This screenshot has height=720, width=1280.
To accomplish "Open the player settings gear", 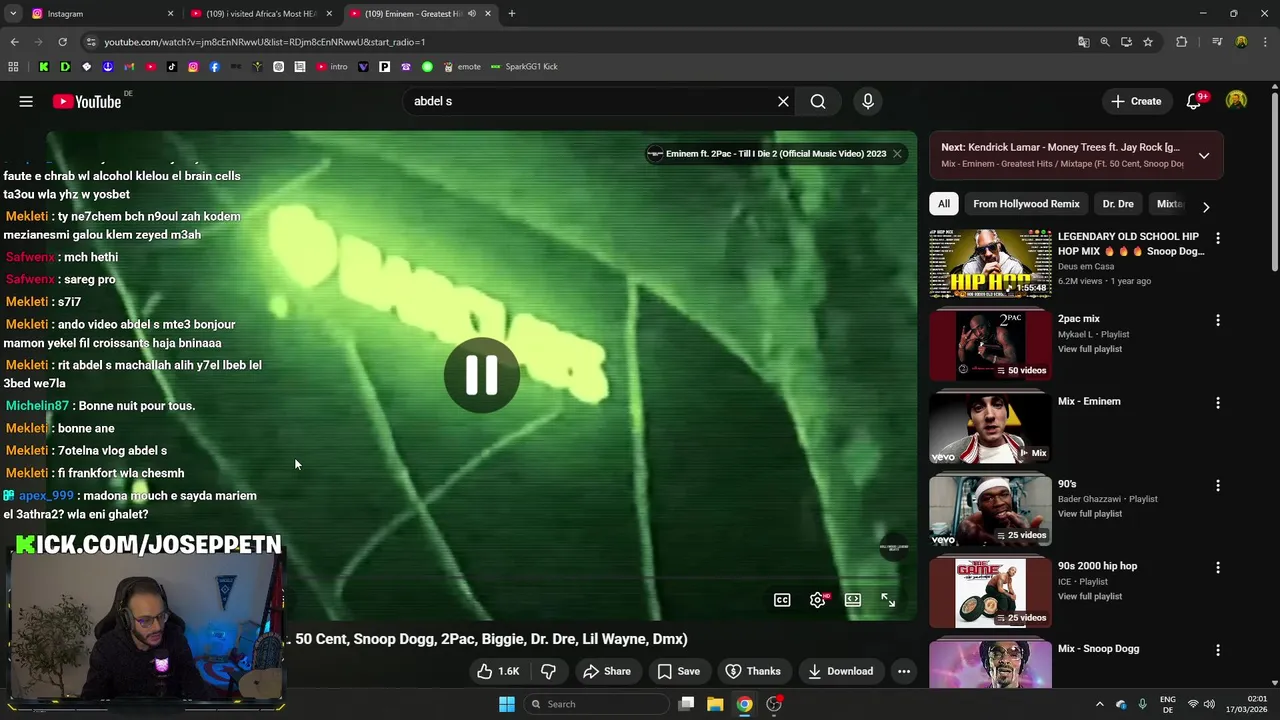I will [818, 600].
